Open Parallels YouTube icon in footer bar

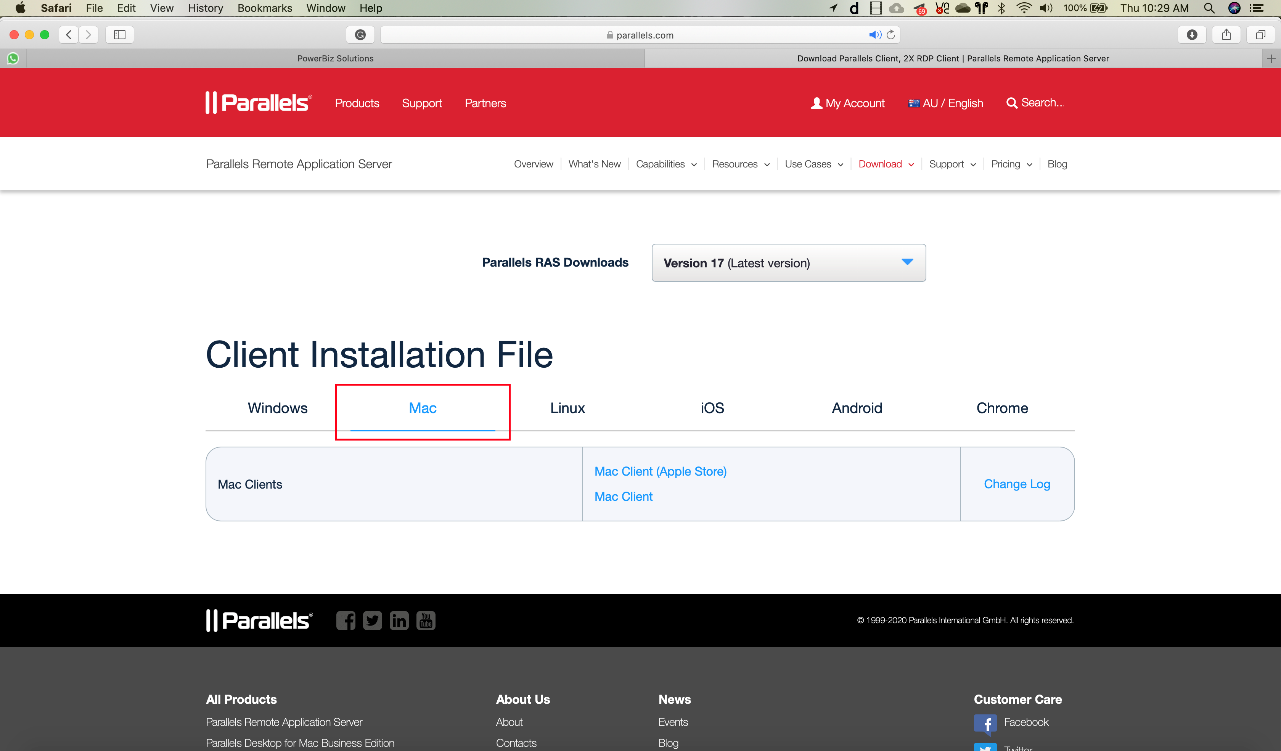(426, 620)
